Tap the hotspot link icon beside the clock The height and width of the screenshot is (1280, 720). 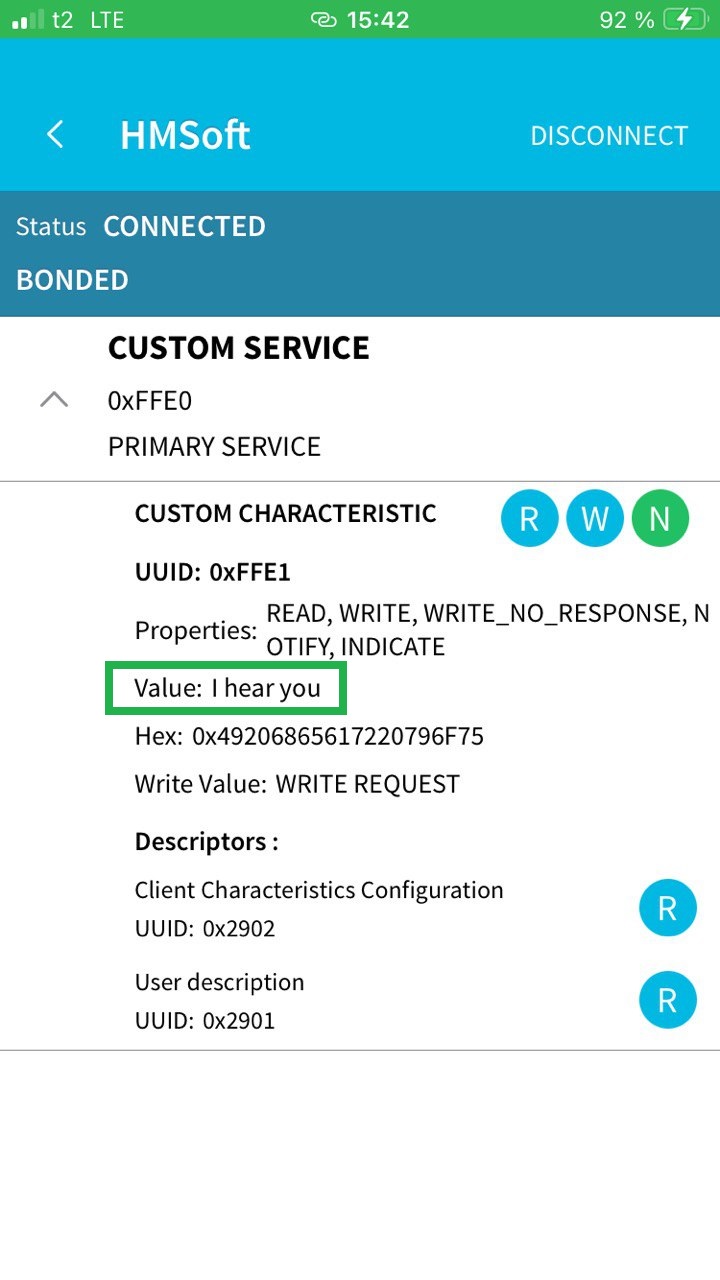pyautogui.click(x=324, y=19)
